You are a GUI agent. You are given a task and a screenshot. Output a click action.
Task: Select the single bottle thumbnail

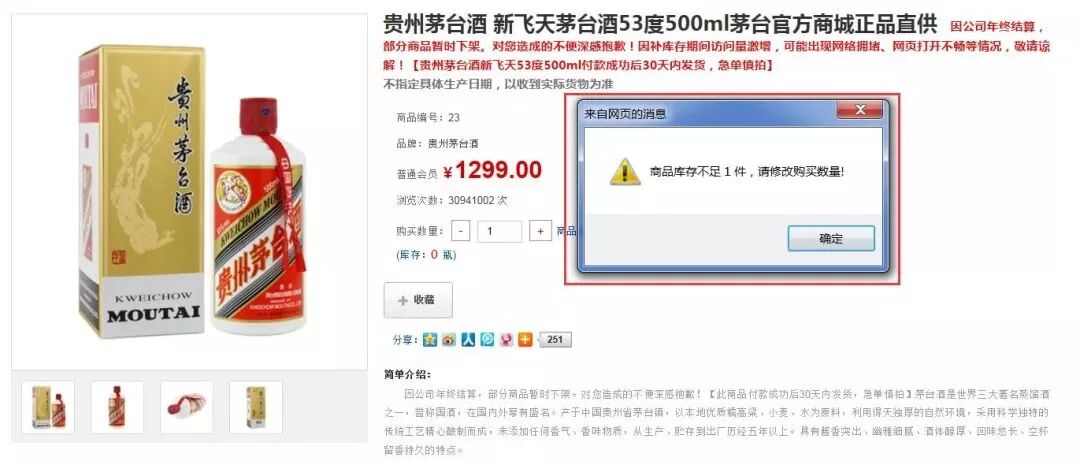(117, 407)
